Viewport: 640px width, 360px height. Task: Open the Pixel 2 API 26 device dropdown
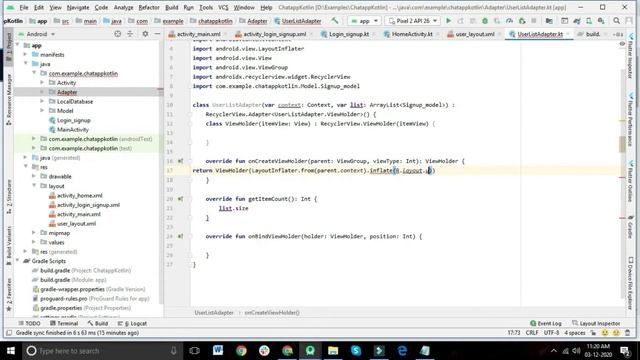[x=413, y=20]
